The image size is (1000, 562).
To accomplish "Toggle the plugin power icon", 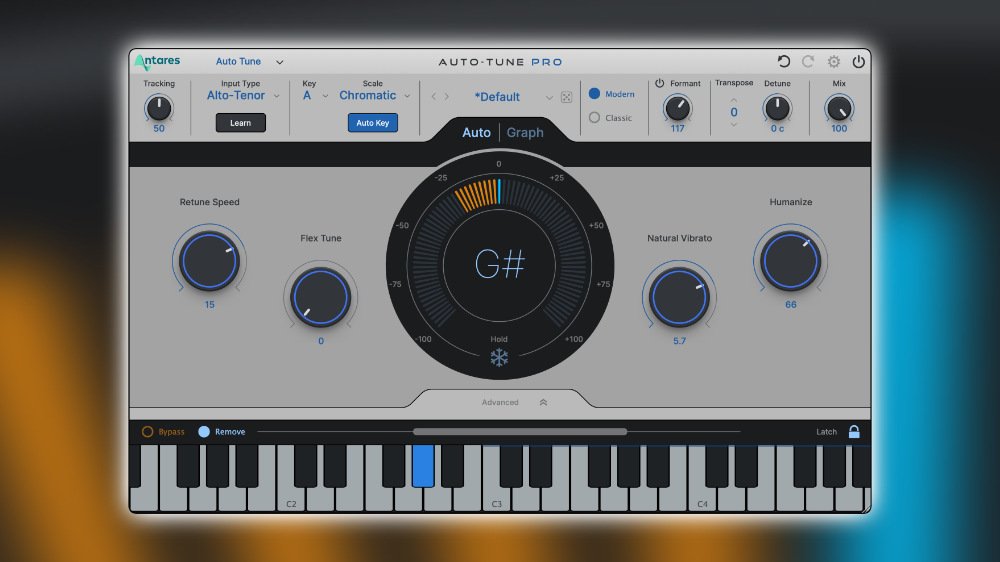I will pos(858,61).
